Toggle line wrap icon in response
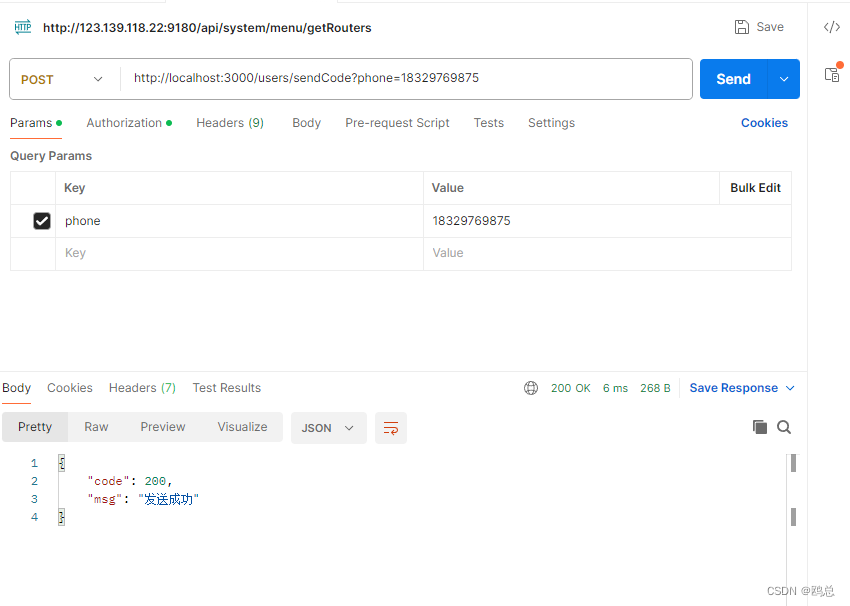850x606 pixels. 391,428
